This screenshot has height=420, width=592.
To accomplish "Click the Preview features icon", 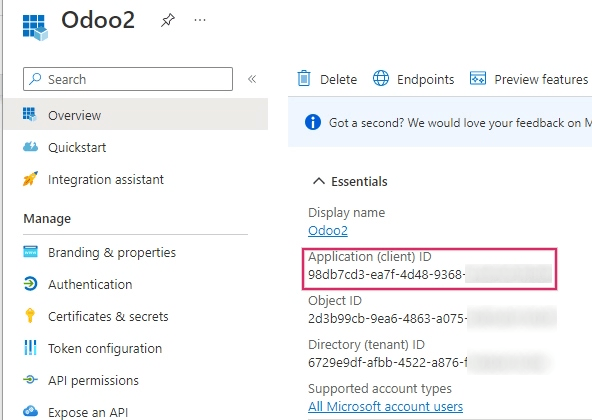I will (478, 79).
